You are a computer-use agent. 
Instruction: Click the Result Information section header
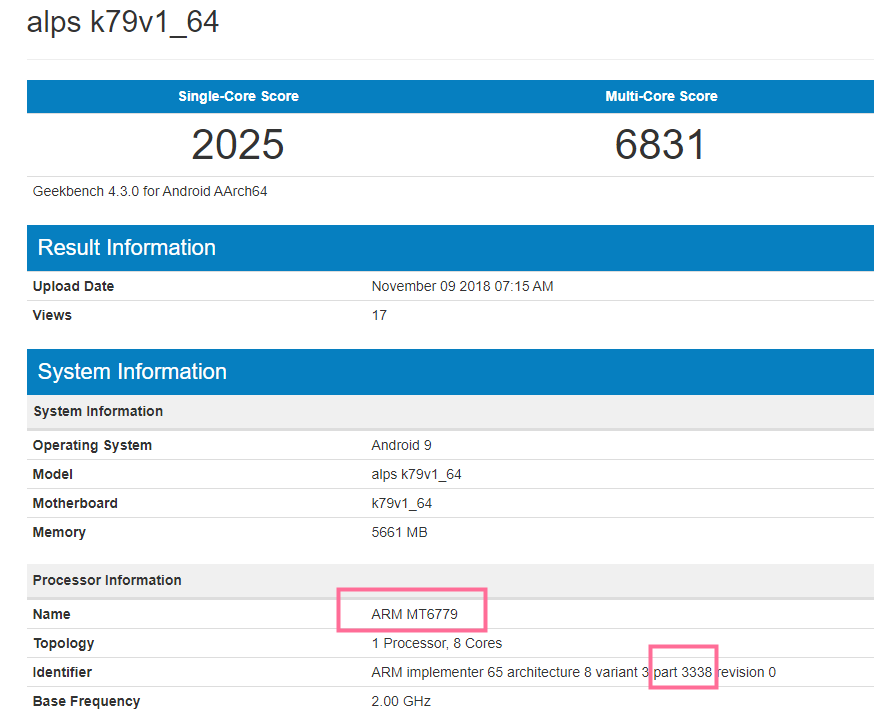[127, 248]
